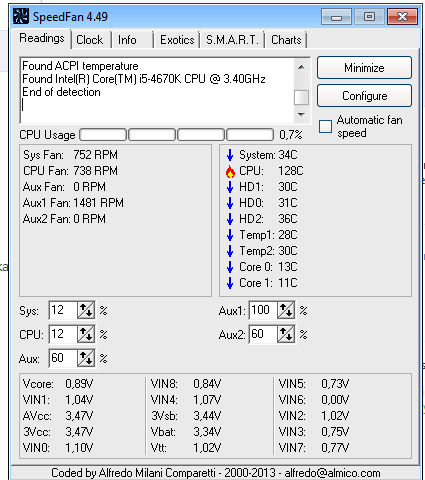Maximize the SpeedFan window

(x=369, y=17)
